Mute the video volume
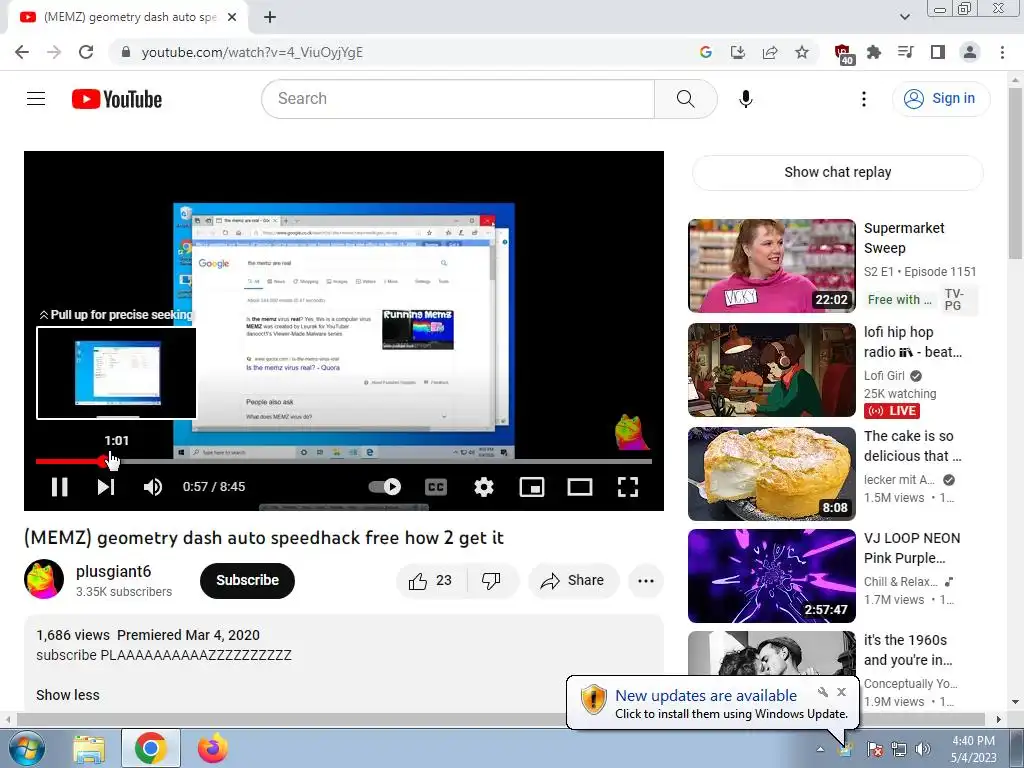 tap(153, 487)
